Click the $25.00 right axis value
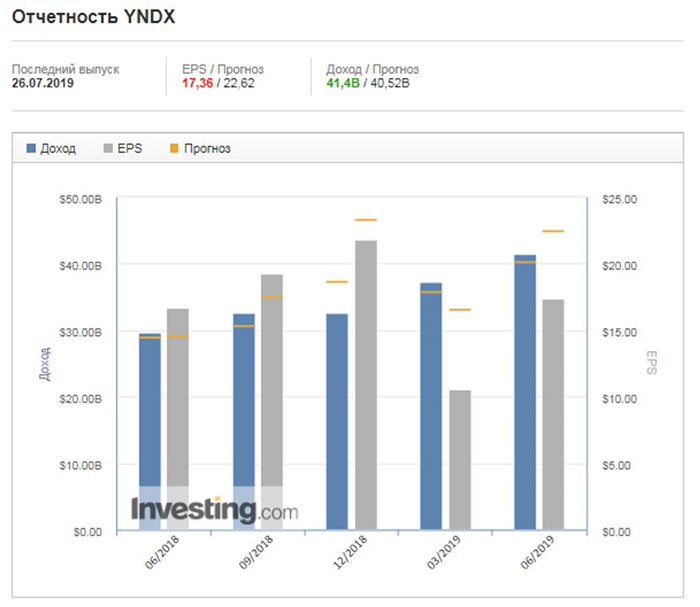700x607 pixels. (x=619, y=199)
